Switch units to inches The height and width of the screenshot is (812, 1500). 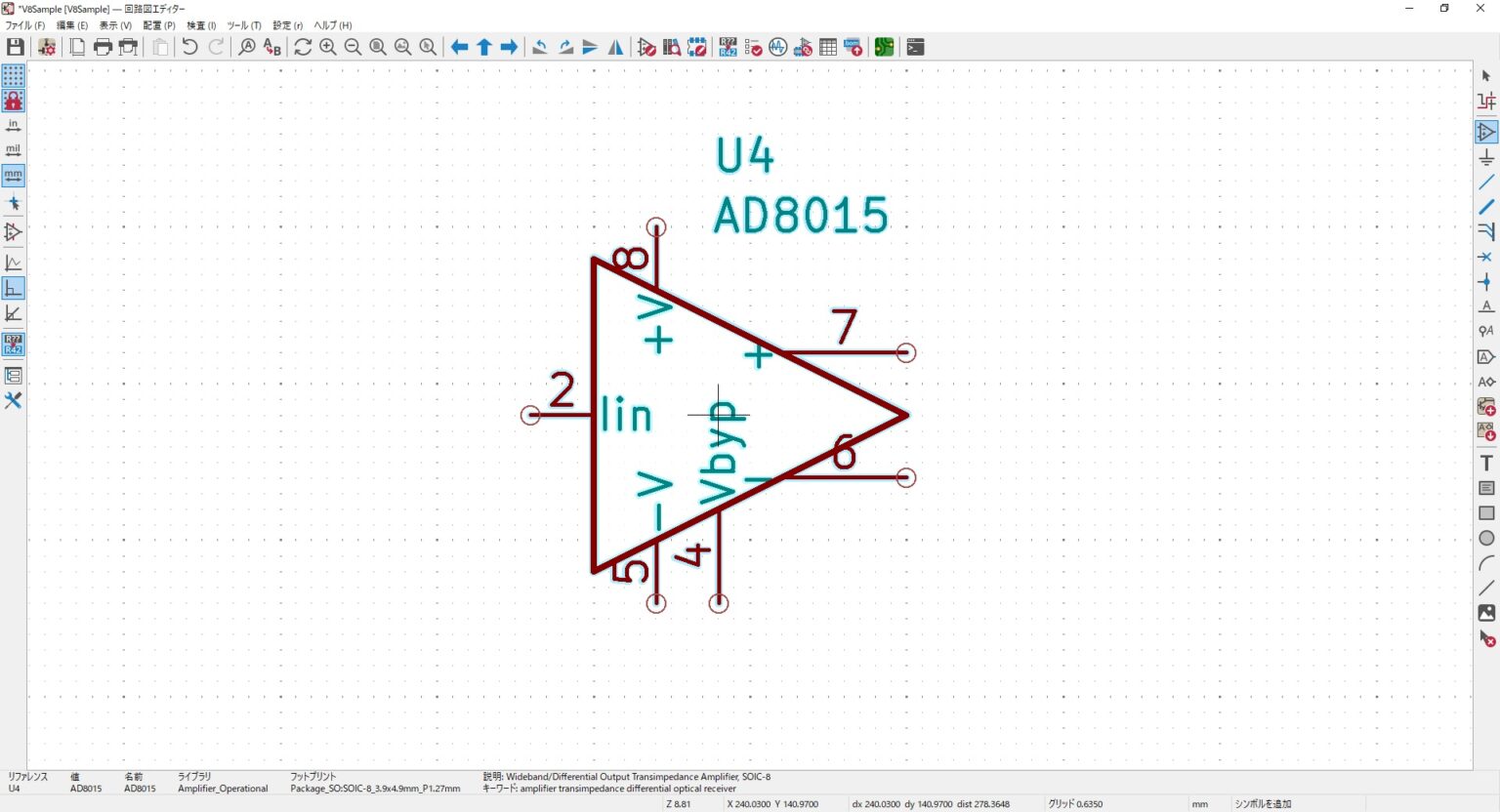pyautogui.click(x=13, y=125)
